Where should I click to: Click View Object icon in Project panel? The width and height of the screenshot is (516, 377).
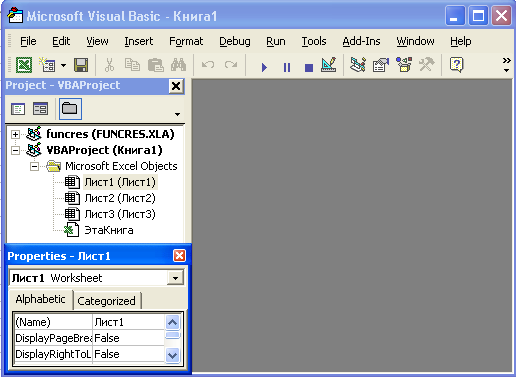40,109
